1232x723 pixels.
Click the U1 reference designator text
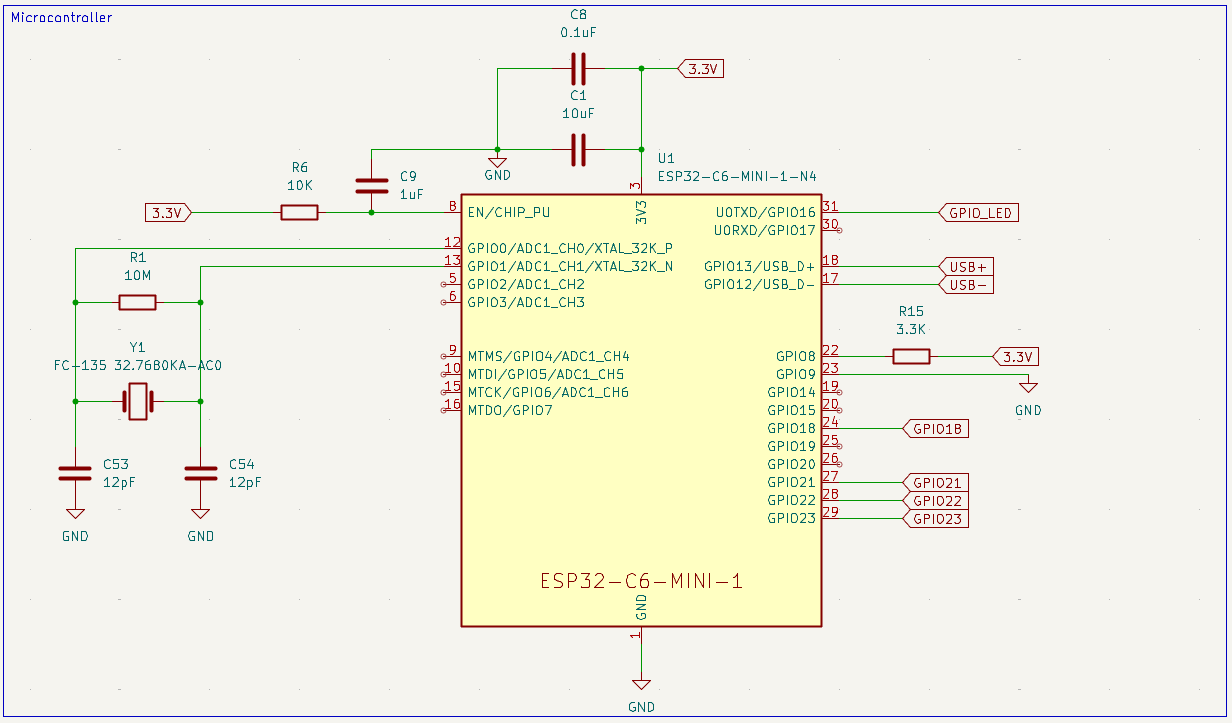click(667, 158)
